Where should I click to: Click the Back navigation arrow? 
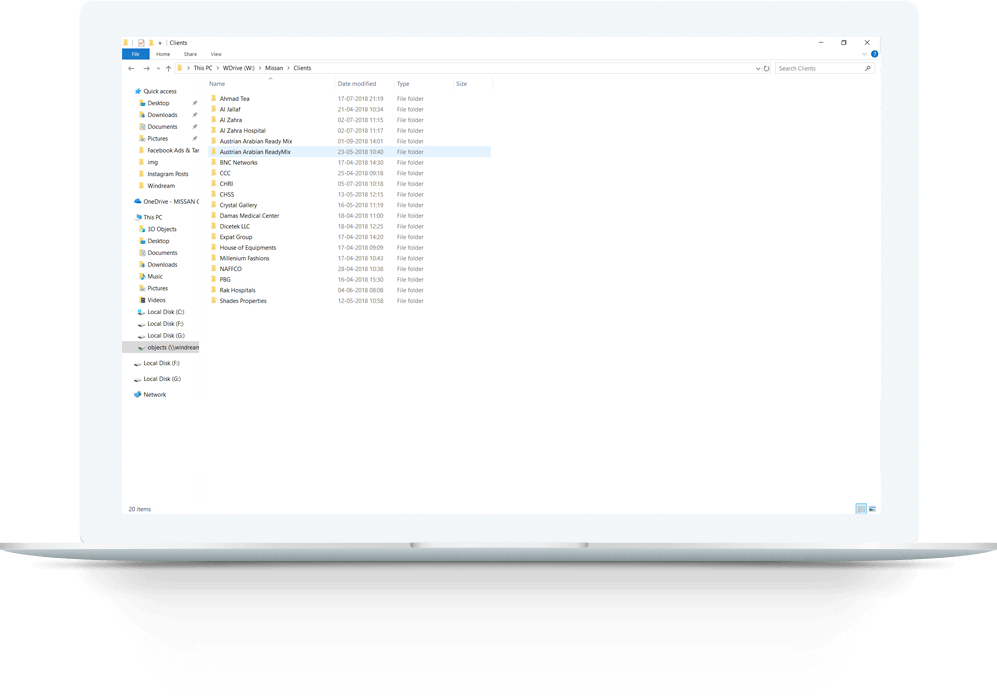click(132, 69)
